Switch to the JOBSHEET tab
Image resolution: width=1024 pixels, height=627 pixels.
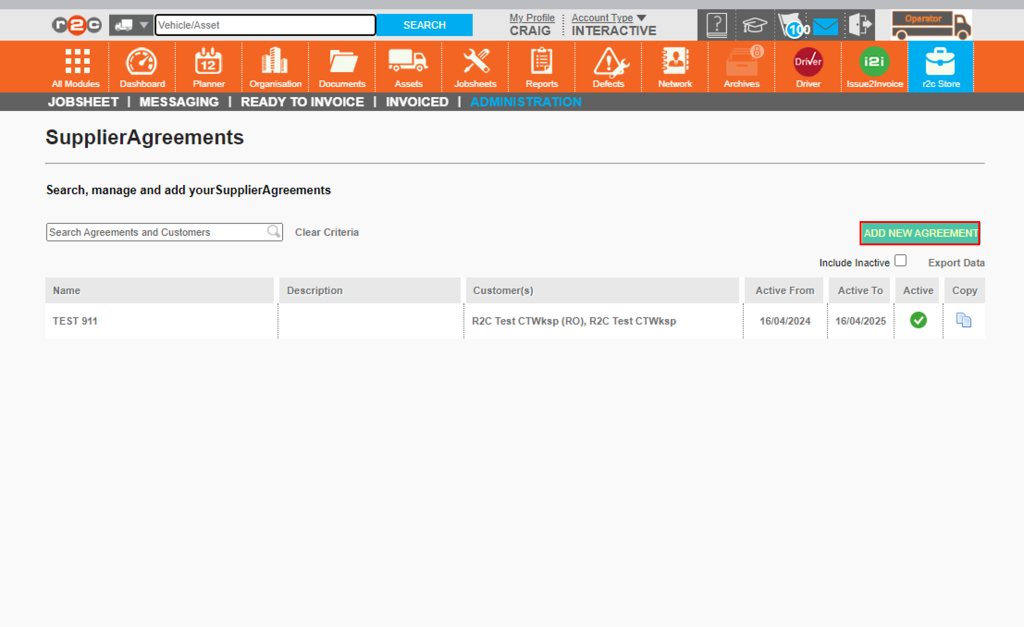pos(83,102)
